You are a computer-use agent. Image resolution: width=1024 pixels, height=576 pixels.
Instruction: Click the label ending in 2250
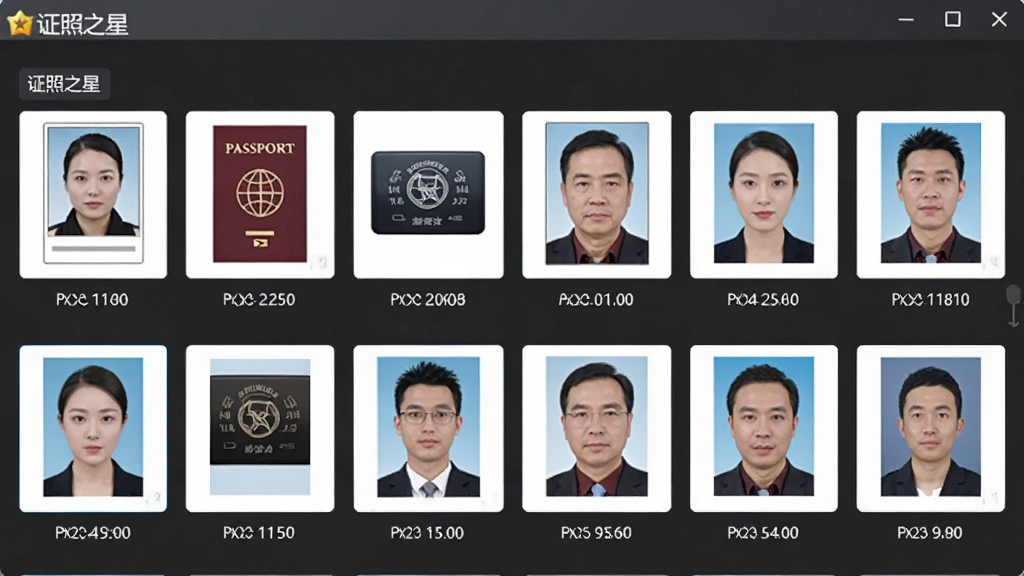click(x=259, y=300)
